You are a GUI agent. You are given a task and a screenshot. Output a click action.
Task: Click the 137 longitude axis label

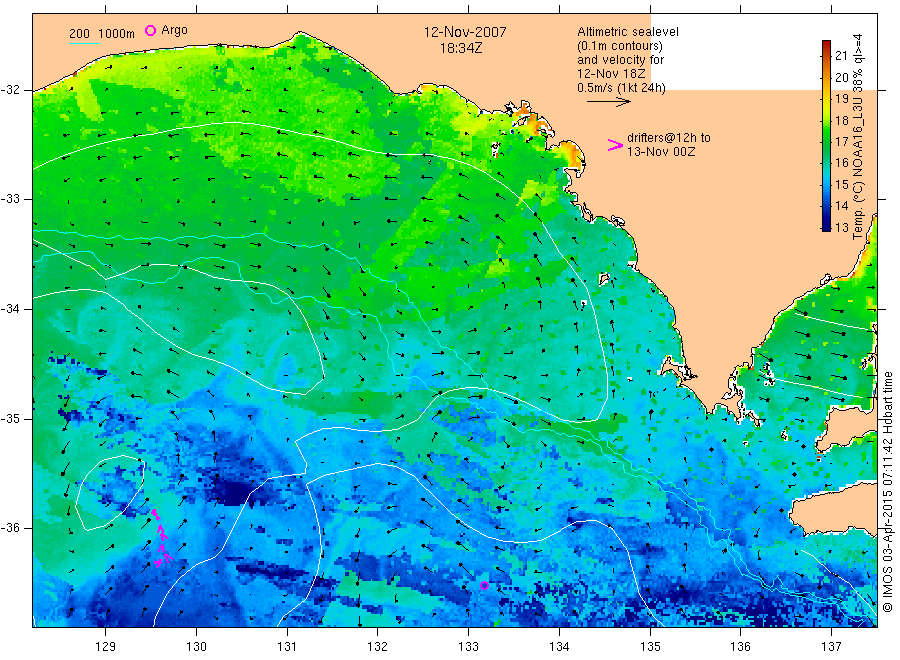(x=831, y=647)
